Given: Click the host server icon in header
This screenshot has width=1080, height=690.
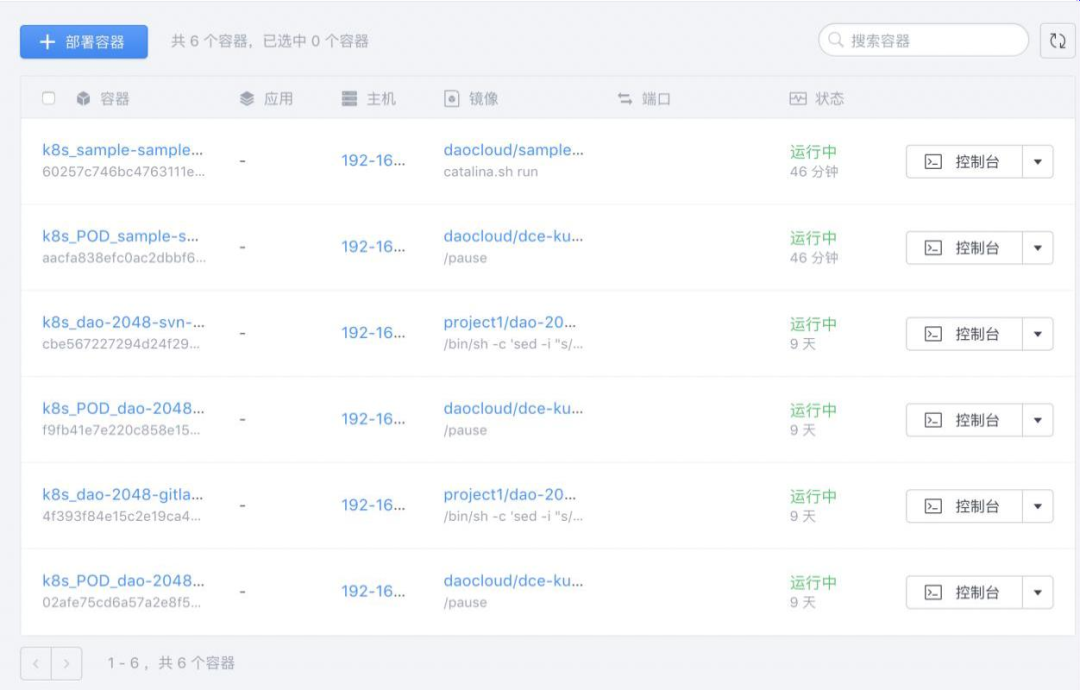Looking at the screenshot, I should point(349,99).
